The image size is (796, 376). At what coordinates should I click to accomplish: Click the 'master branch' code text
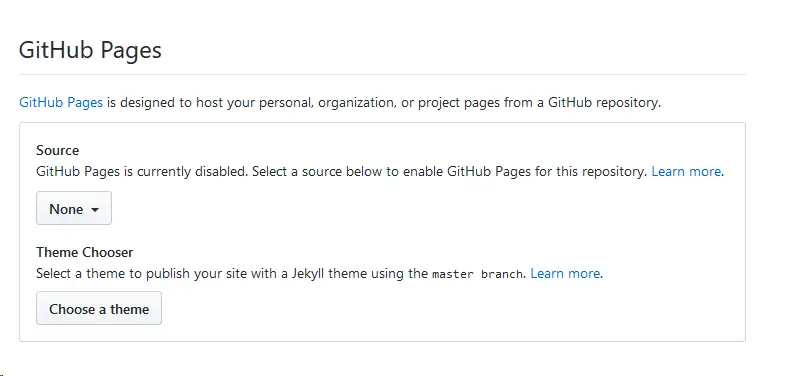click(x=477, y=274)
